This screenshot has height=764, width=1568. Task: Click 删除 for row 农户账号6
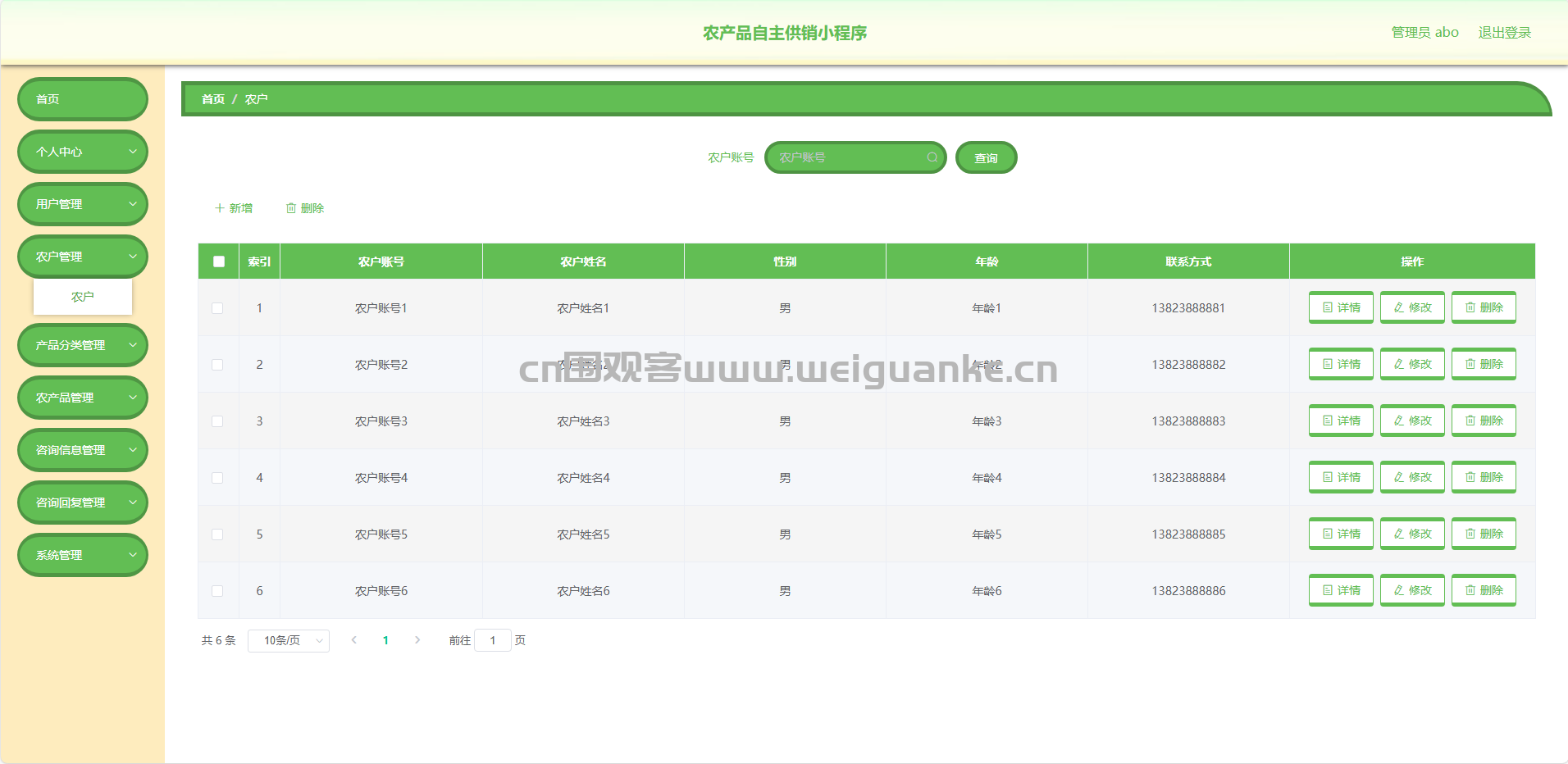click(x=1484, y=590)
